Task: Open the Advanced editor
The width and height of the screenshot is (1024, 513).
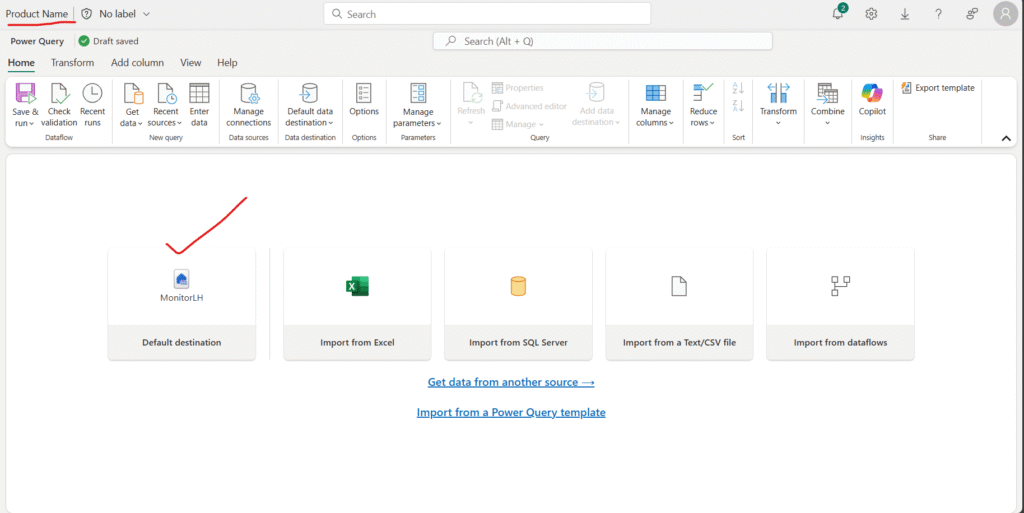Action: click(529, 106)
